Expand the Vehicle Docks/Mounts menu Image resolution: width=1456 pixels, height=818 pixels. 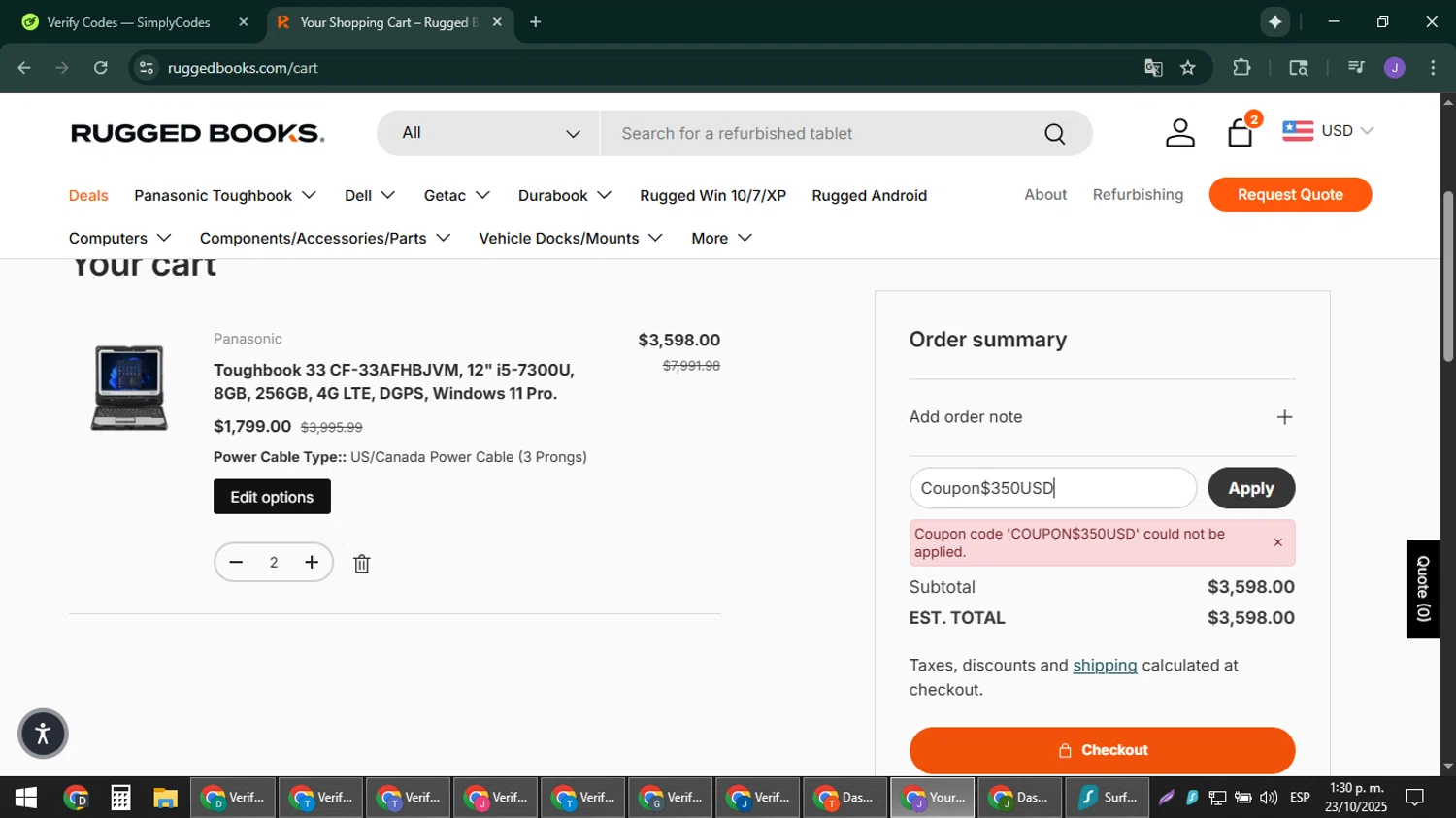pyautogui.click(x=571, y=239)
